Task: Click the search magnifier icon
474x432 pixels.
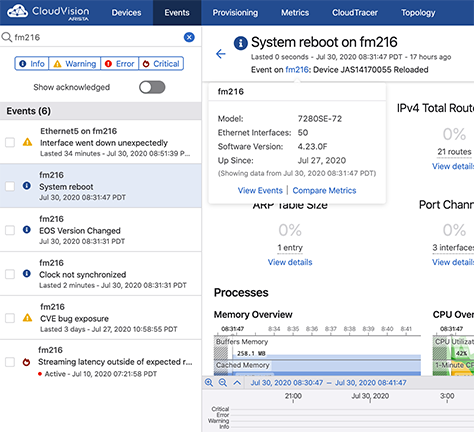Action: 7,37
